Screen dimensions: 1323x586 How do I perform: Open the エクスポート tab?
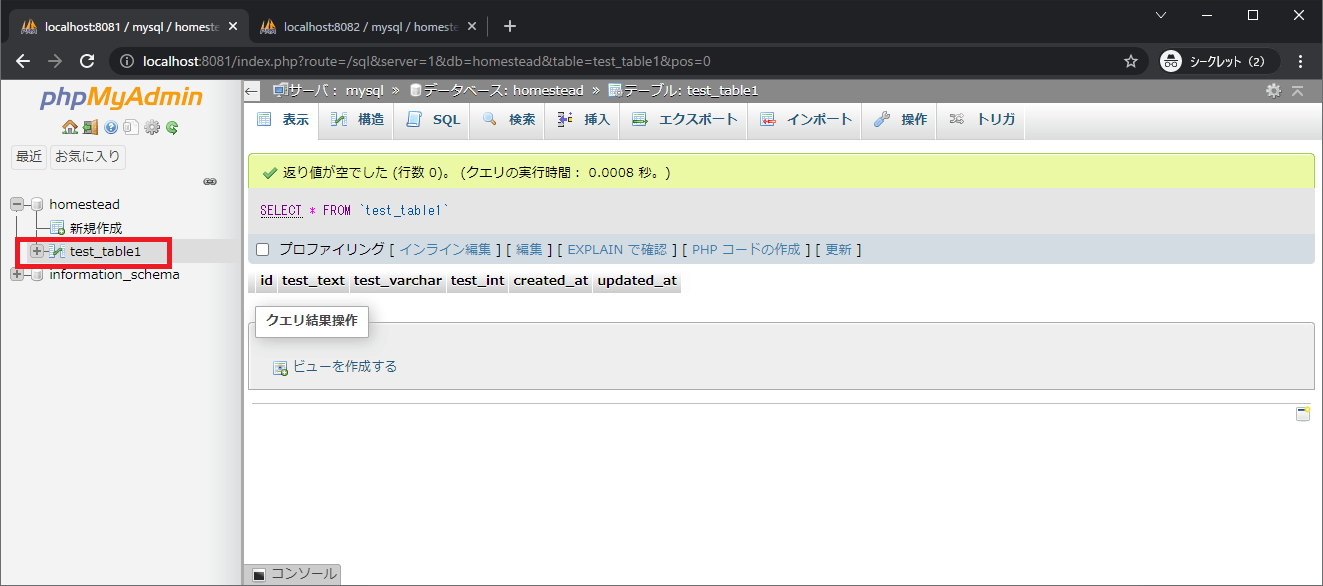(684, 120)
